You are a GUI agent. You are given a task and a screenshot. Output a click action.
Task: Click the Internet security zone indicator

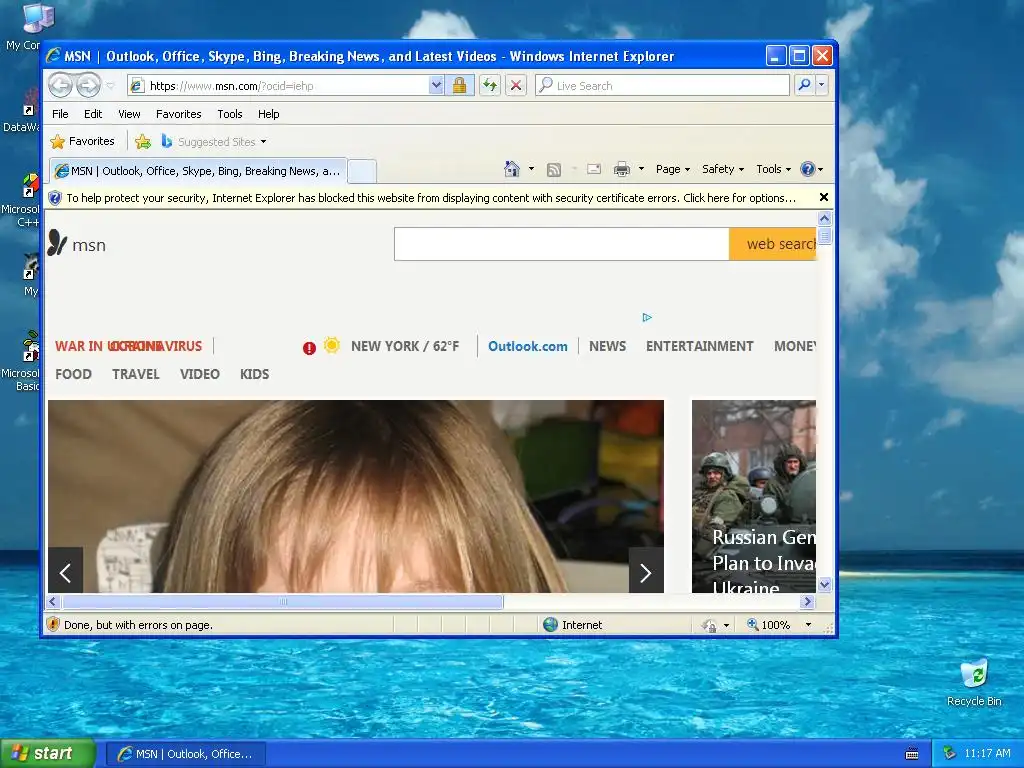(x=573, y=625)
